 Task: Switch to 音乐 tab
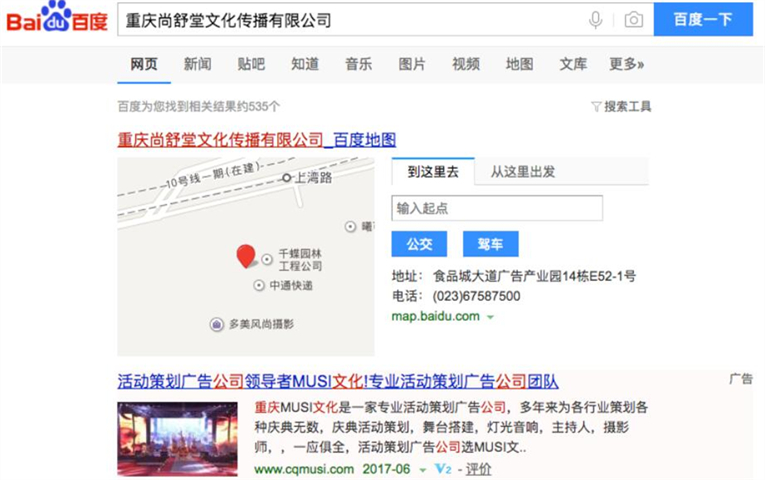(x=359, y=64)
